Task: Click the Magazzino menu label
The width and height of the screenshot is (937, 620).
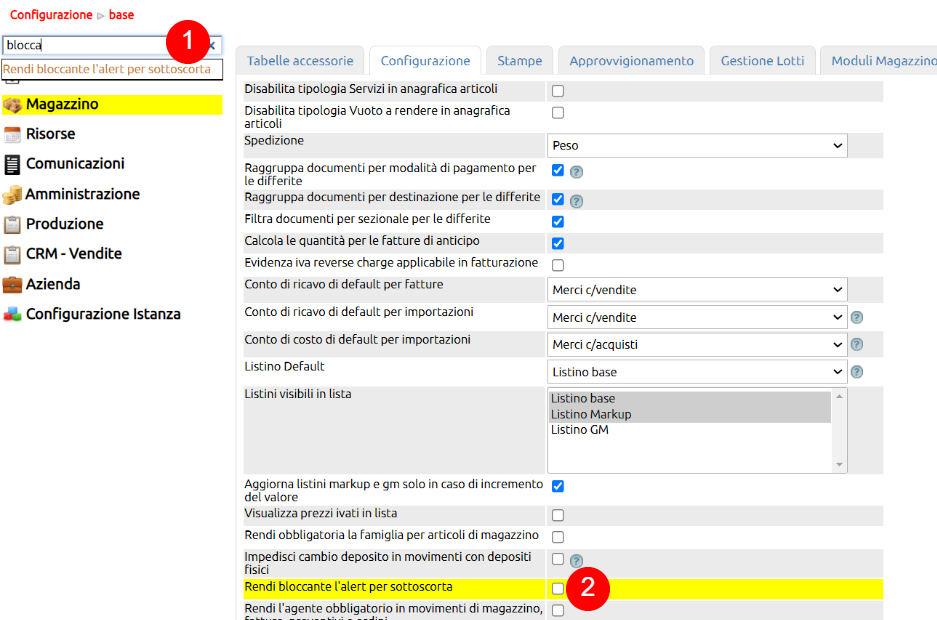Action: click(62, 105)
